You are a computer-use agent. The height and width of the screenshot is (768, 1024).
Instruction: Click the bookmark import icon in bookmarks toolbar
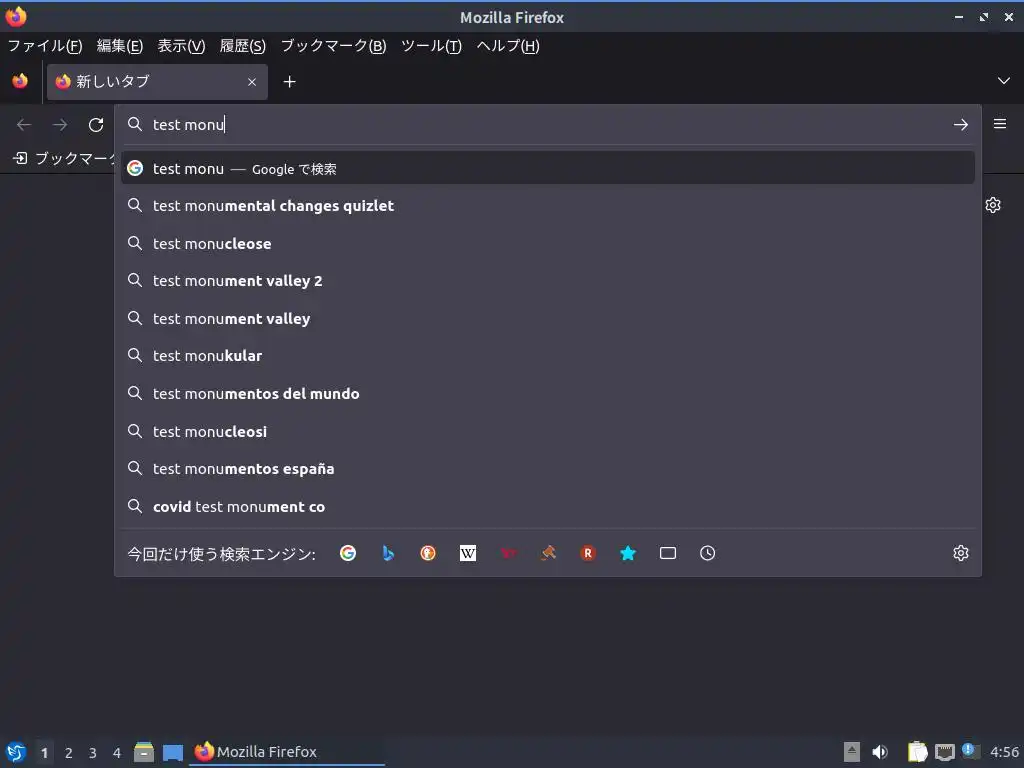pos(20,158)
